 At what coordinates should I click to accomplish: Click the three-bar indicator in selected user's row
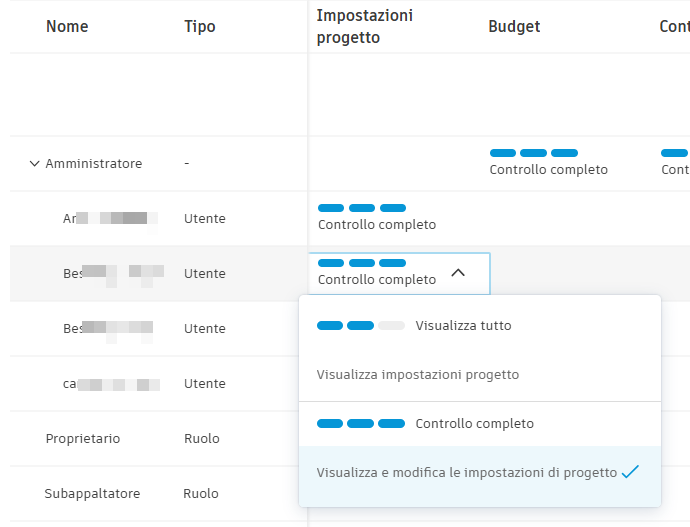tap(362, 263)
